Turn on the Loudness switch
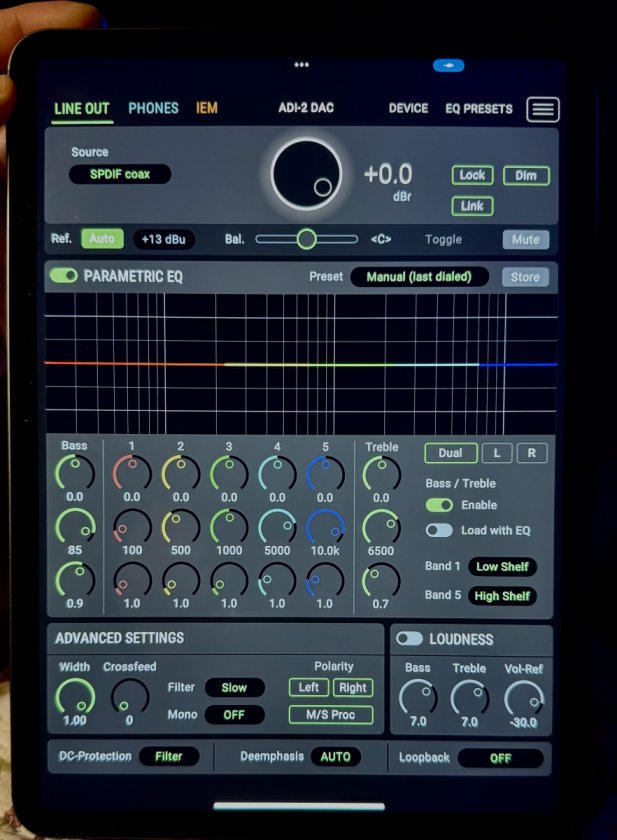The height and width of the screenshot is (840, 617). [x=409, y=638]
